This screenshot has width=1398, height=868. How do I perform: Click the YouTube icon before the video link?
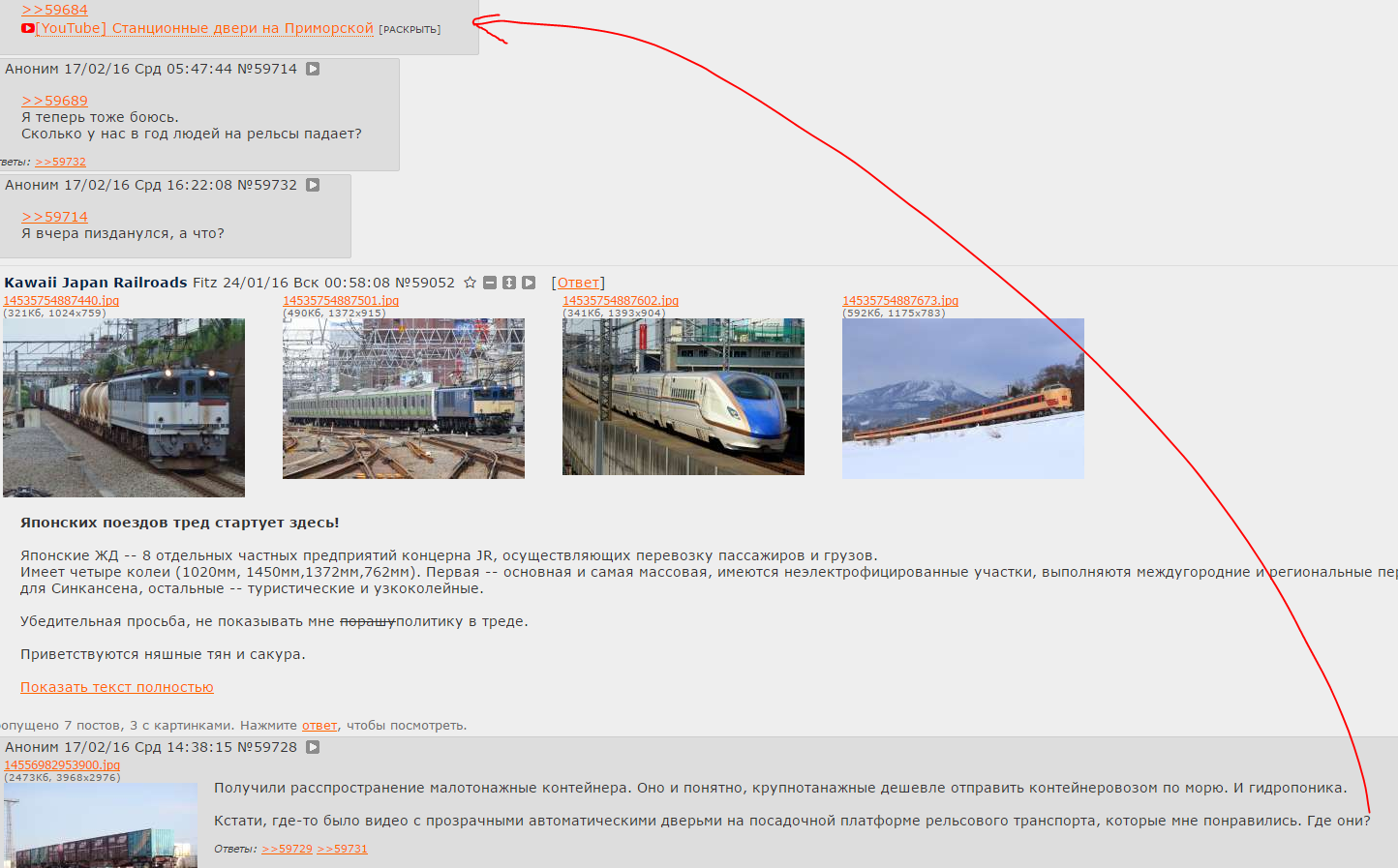point(28,28)
